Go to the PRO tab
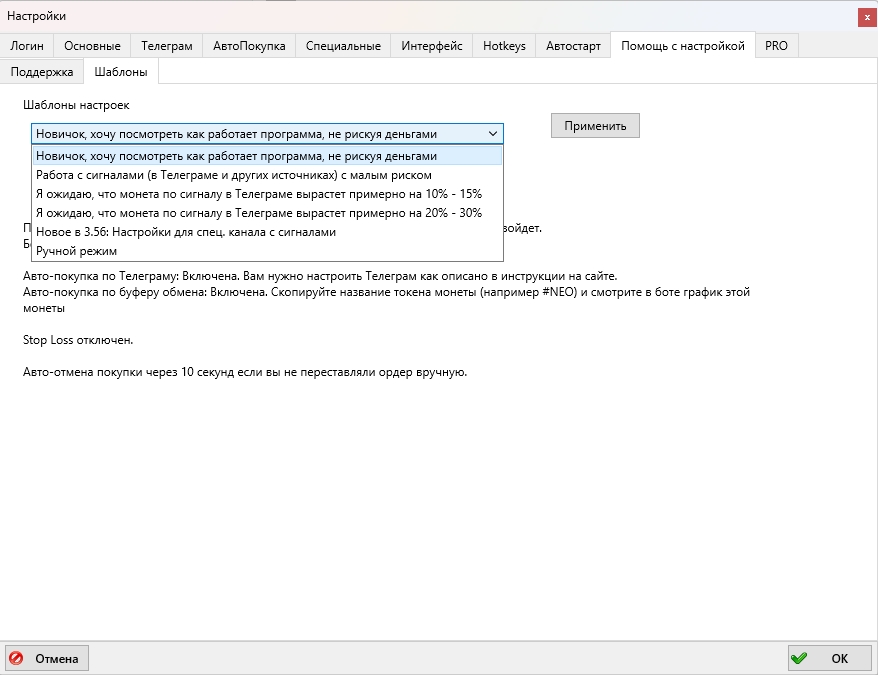This screenshot has width=878, height=675. [776, 46]
